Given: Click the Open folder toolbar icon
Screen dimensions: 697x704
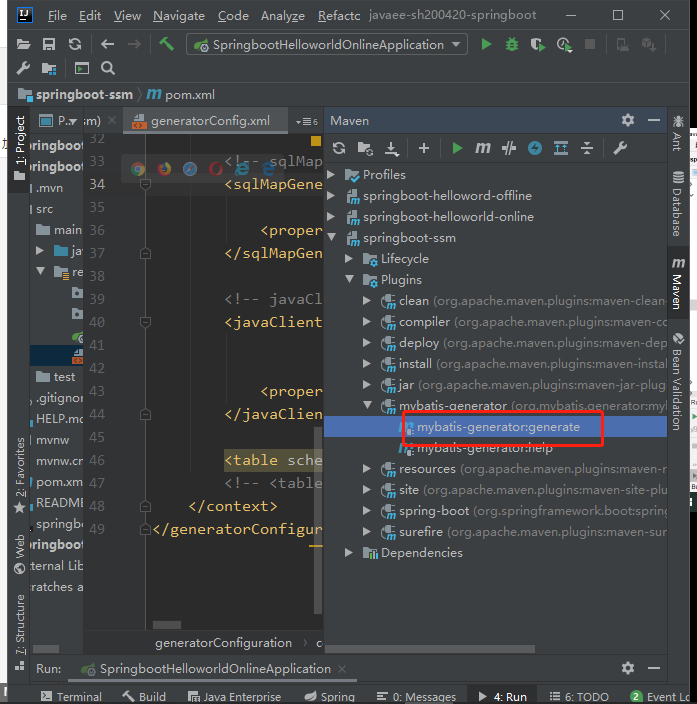Looking at the screenshot, I should [23, 44].
